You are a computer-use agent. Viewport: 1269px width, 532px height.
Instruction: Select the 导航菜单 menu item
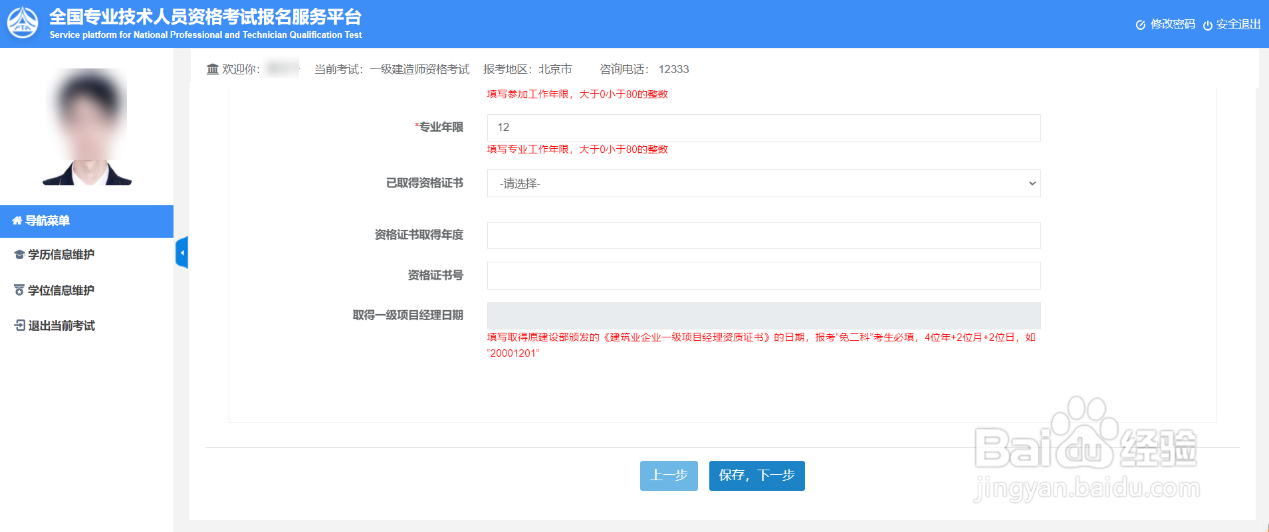[x=87, y=221]
